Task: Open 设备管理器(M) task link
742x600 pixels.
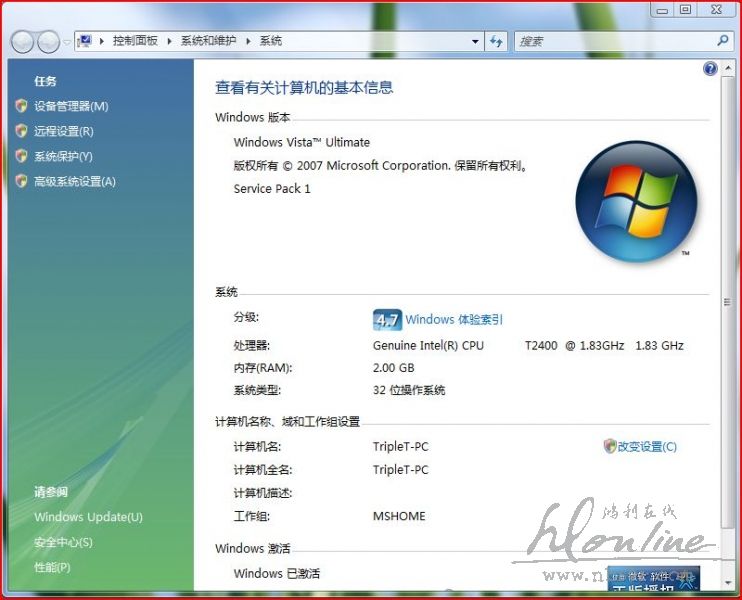Action: [x=71, y=106]
